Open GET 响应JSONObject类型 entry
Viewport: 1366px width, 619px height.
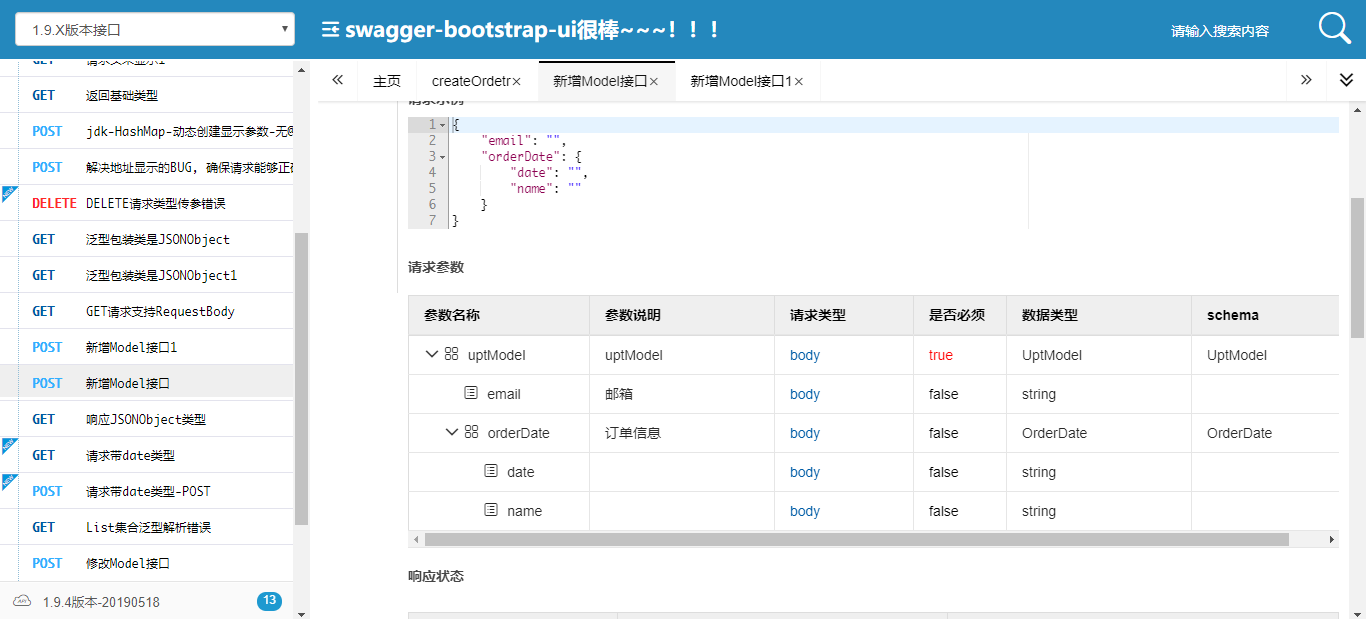147,419
